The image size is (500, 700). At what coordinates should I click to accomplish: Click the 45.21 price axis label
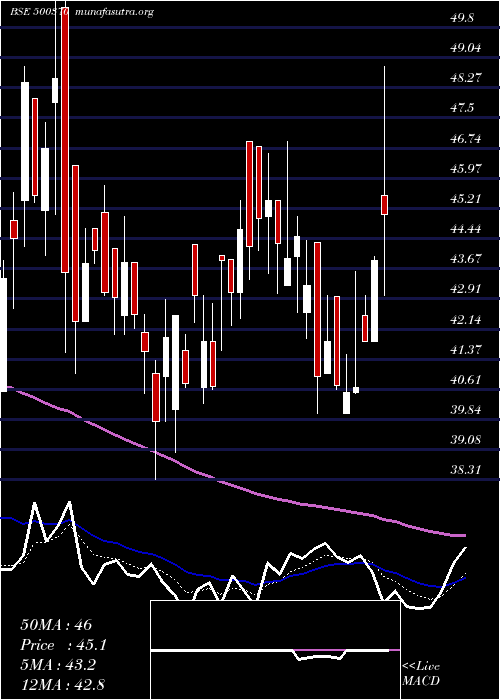tap(466, 198)
